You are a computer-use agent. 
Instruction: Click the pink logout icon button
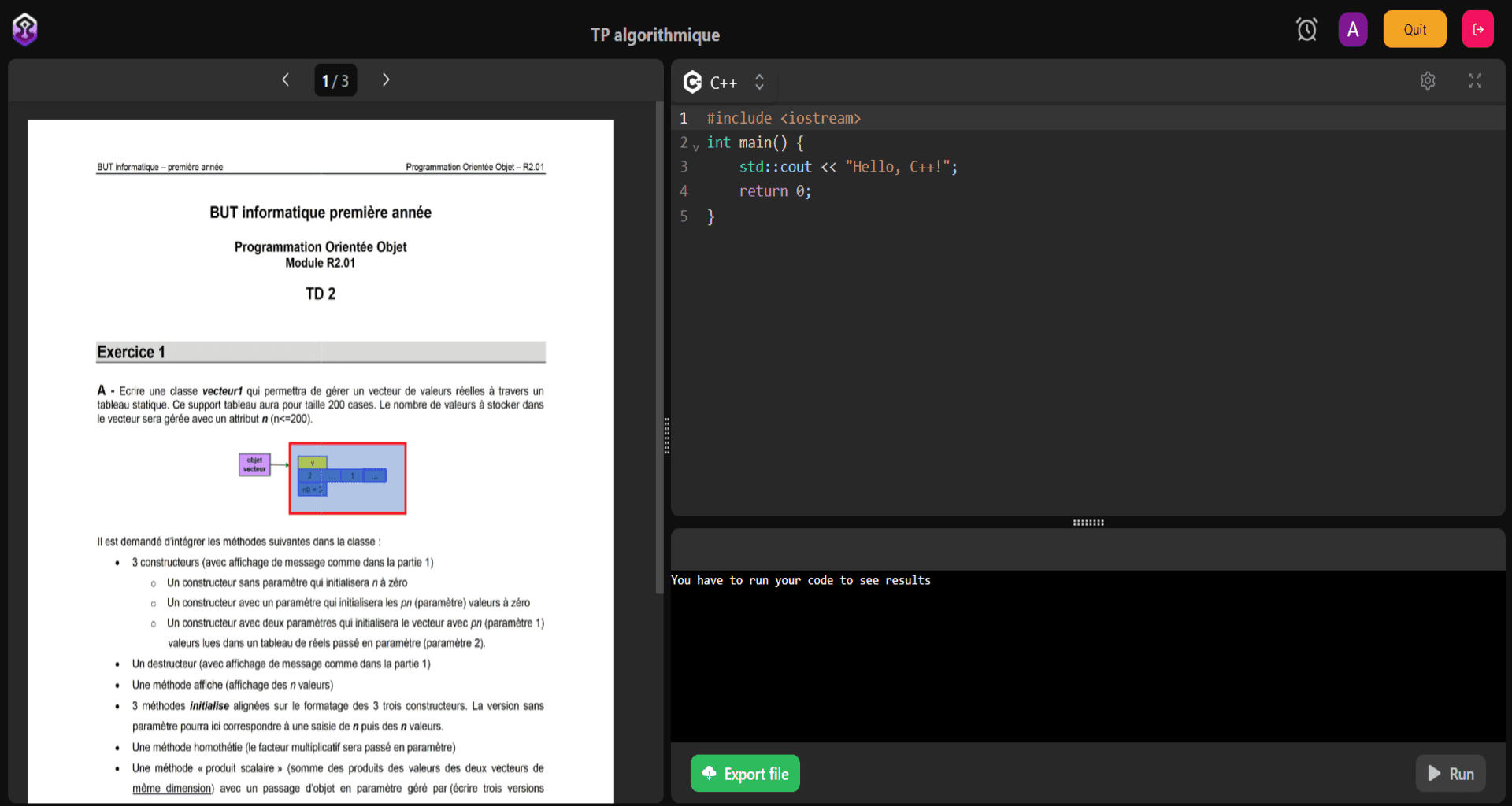tap(1478, 30)
